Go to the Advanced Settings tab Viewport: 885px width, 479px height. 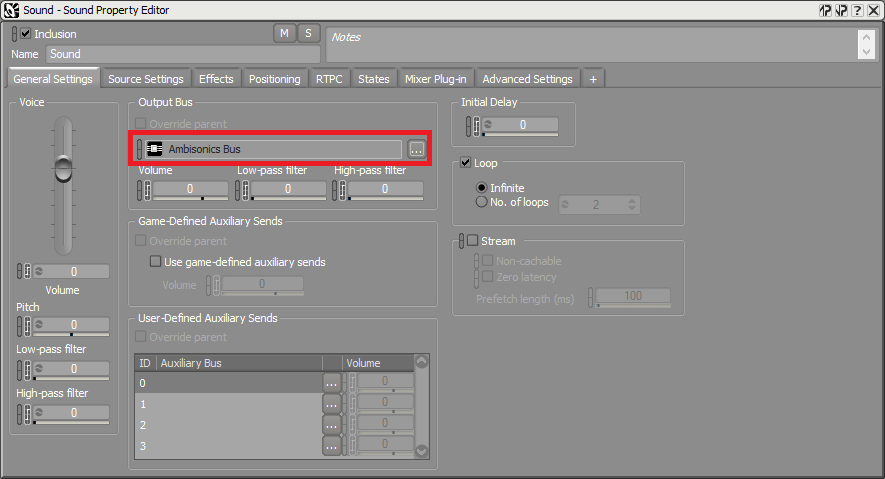527,79
